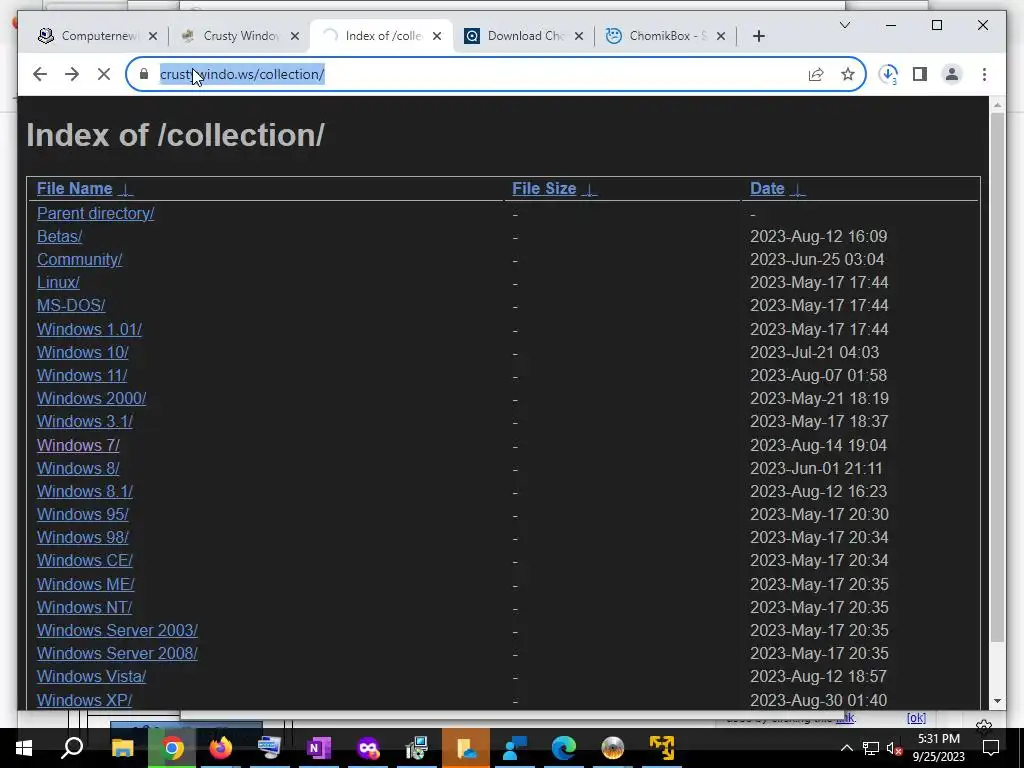Open the Windows 98 folder
Viewport: 1024px width, 768px height.
point(82,537)
